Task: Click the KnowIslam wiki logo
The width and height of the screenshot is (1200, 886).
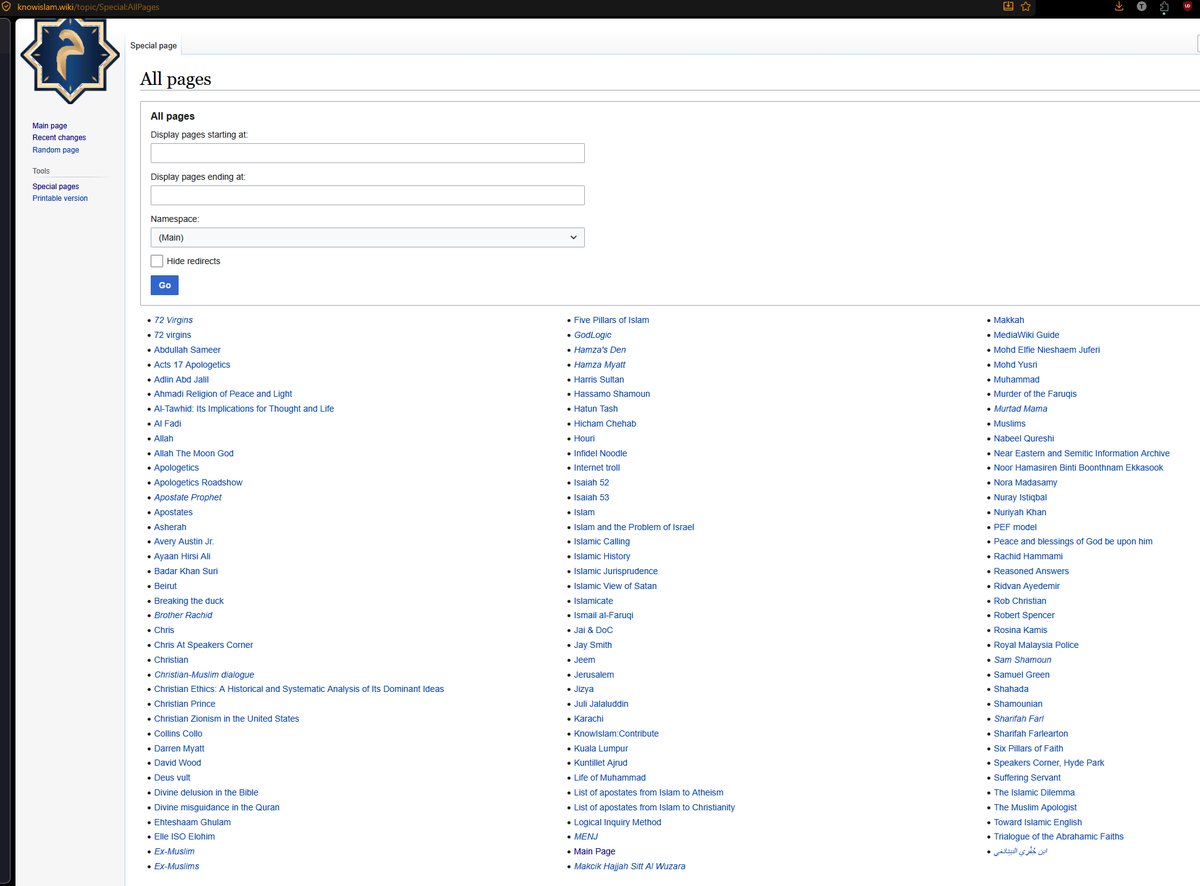Action: [x=70, y=59]
